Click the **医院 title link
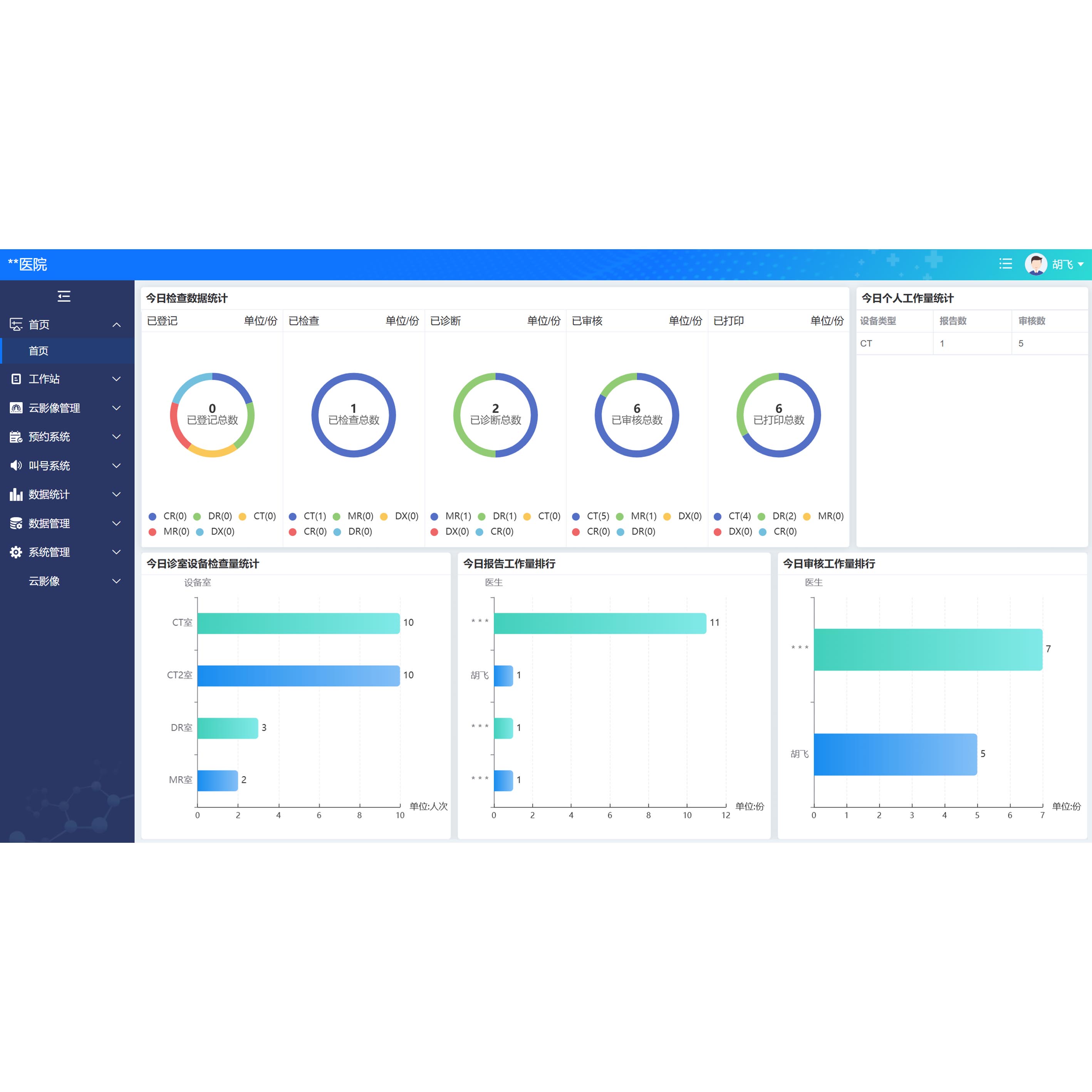The width and height of the screenshot is (1092, 1092). click(27, 264)
